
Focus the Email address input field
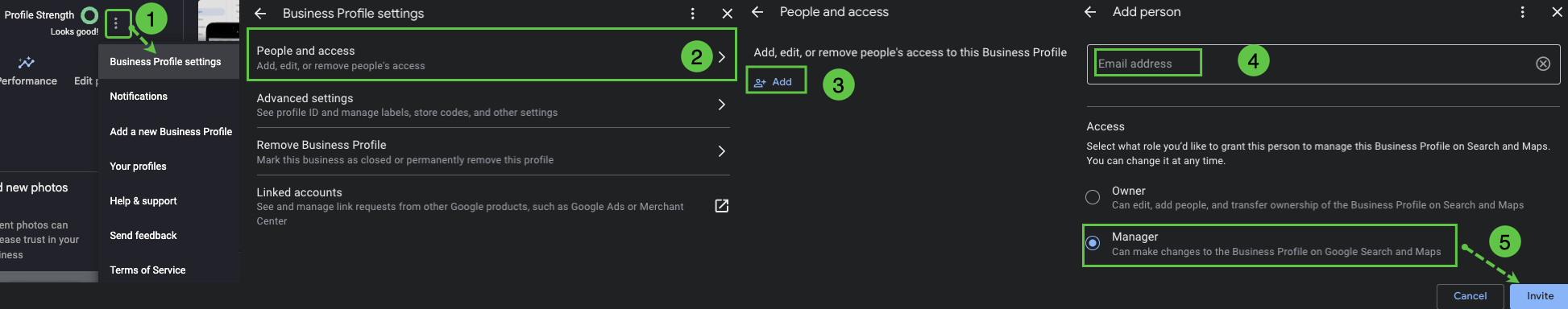[1323, 64]
